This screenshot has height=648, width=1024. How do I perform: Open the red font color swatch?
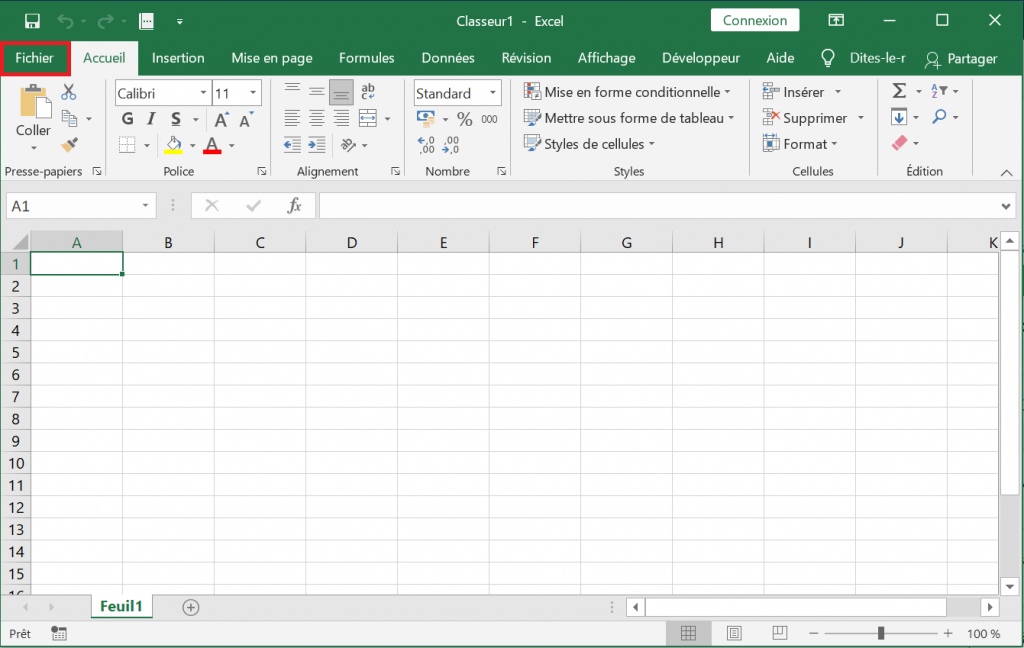(x=212, y=145)
